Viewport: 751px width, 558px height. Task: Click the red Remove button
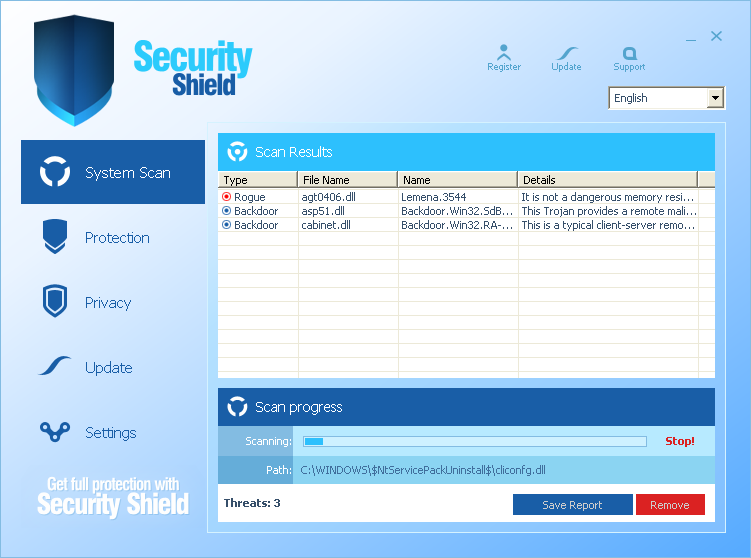coord(669,505)
